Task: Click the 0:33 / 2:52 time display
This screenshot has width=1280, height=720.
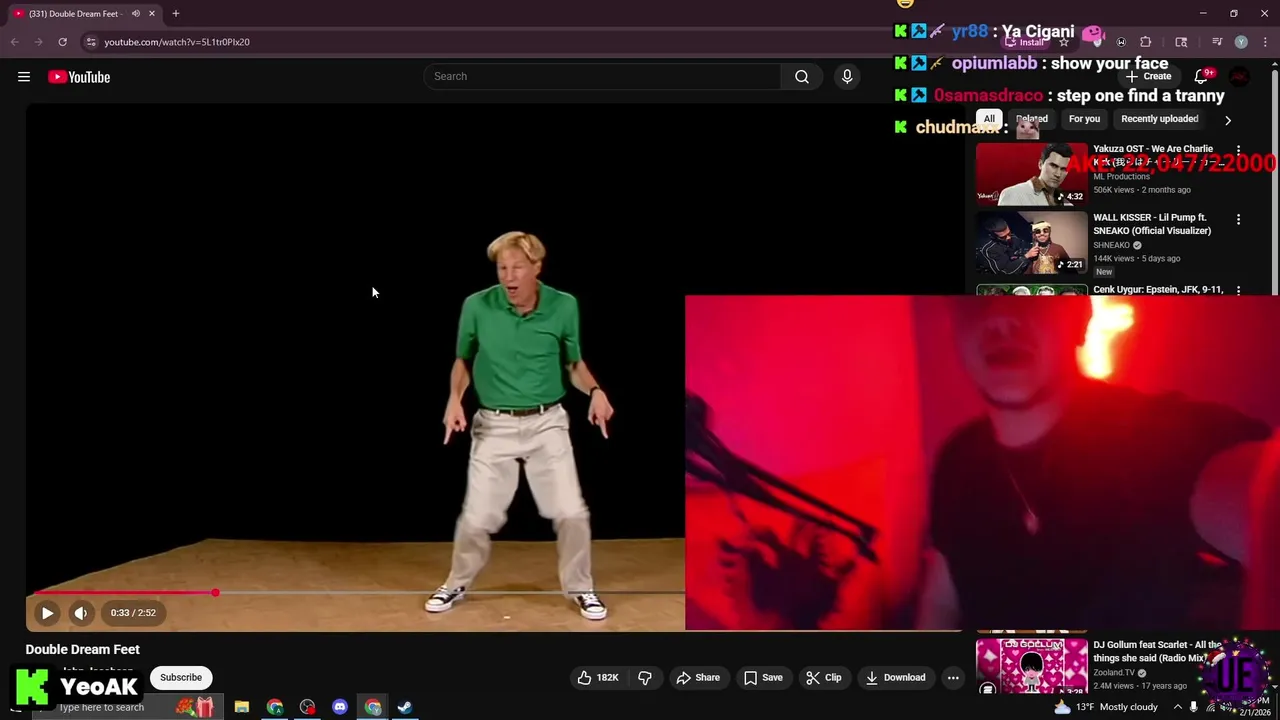Action: 133,613
